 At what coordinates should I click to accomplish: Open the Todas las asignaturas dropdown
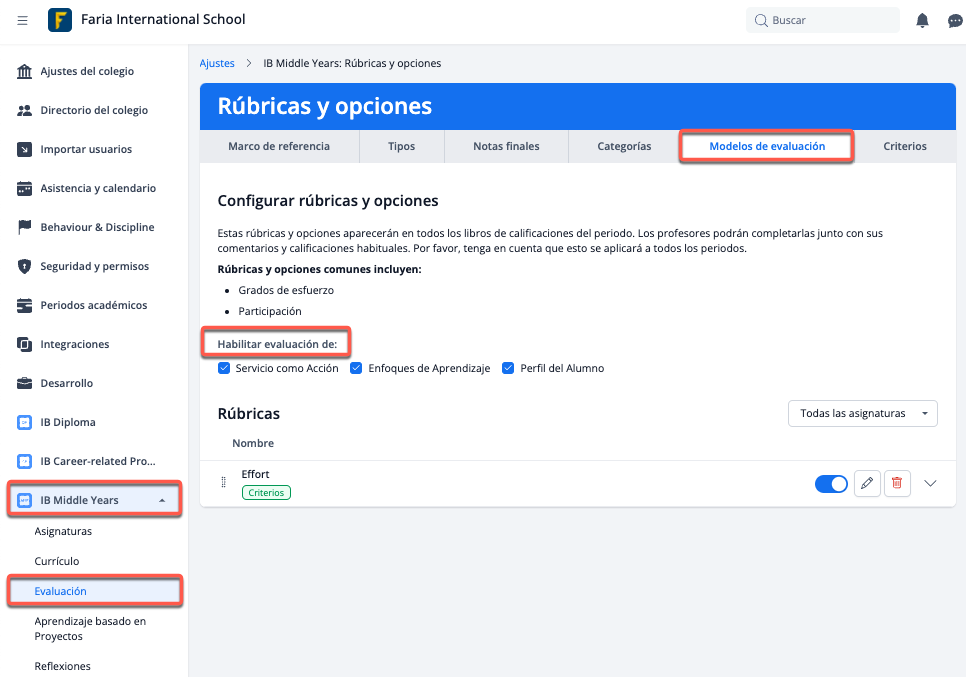click(862, 413)
